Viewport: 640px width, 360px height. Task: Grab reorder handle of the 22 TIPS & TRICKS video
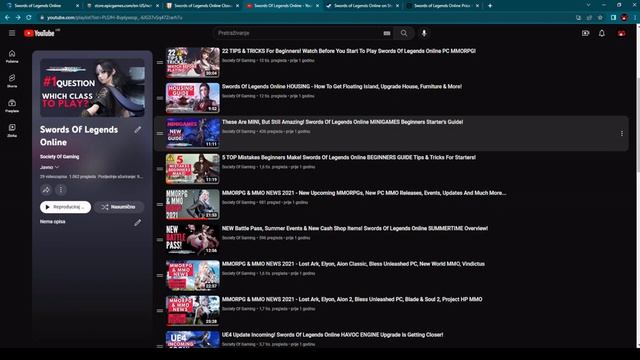[160, 62]
